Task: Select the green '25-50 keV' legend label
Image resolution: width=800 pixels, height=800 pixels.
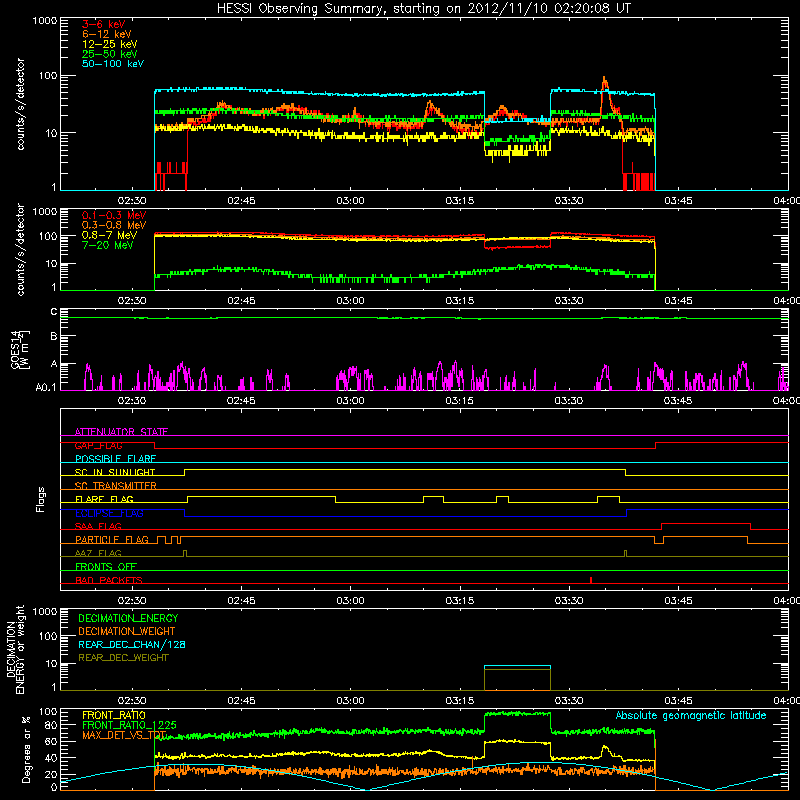Action: 110,54
